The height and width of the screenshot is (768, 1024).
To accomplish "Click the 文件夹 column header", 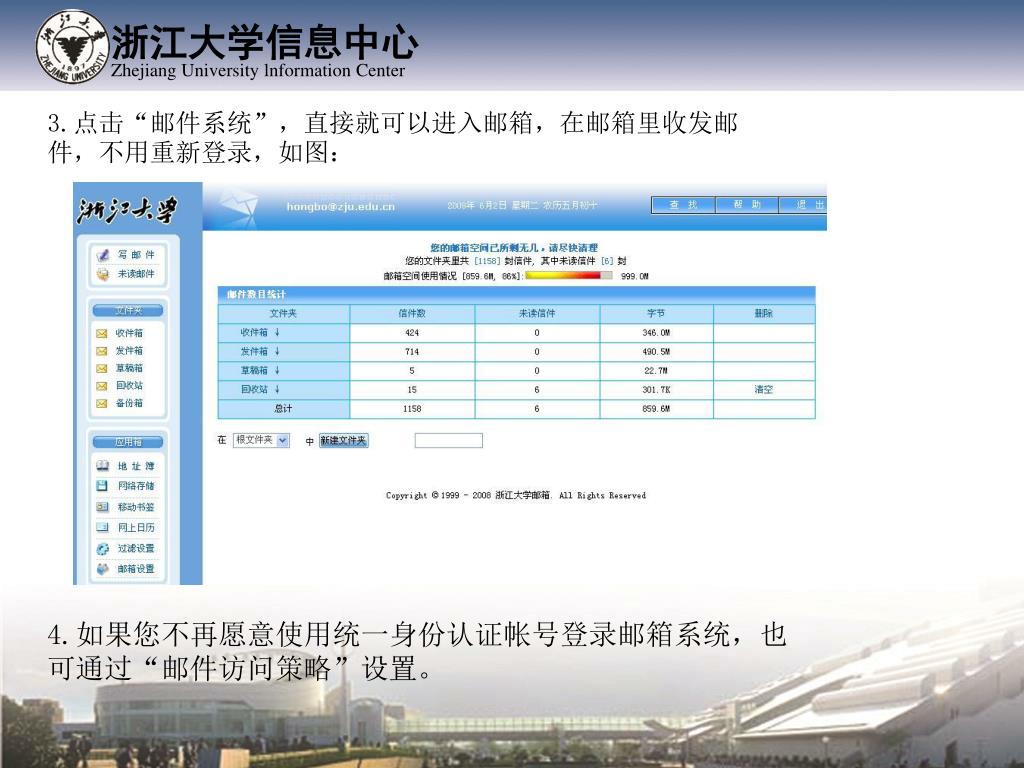I will tap(283, 313).
